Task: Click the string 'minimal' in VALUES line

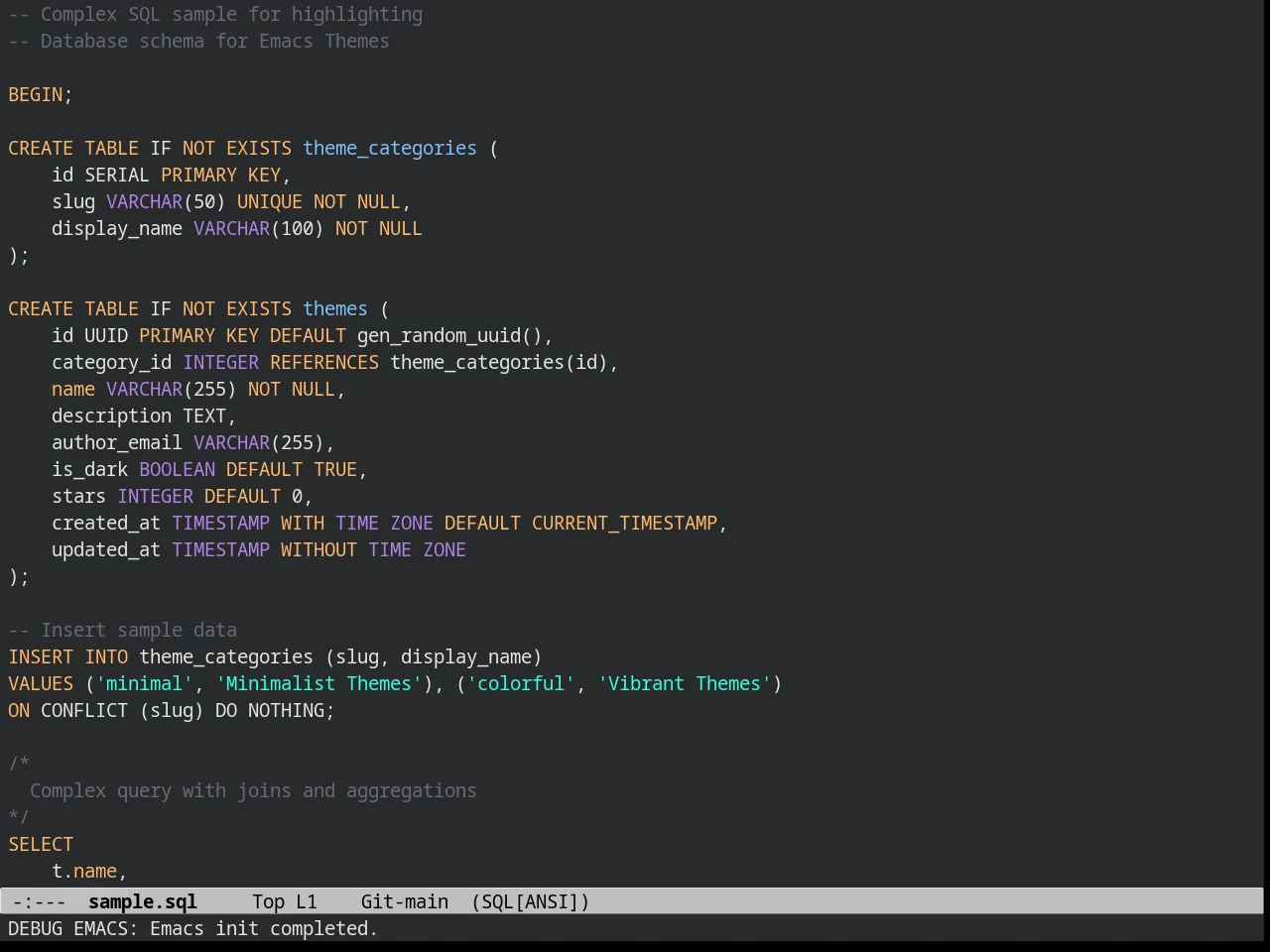Action: (144, 683)
